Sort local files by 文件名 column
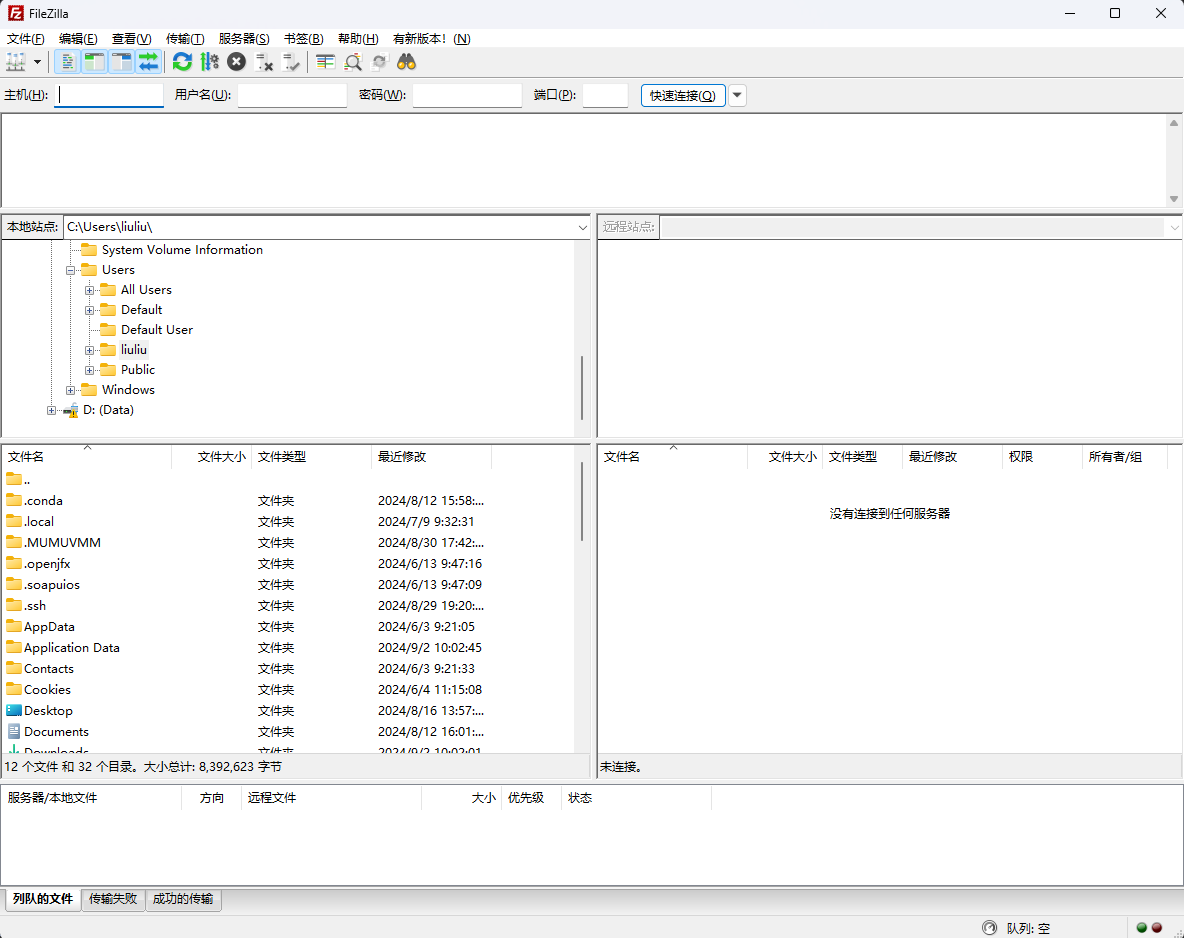1184x938 pixels. 87,457
